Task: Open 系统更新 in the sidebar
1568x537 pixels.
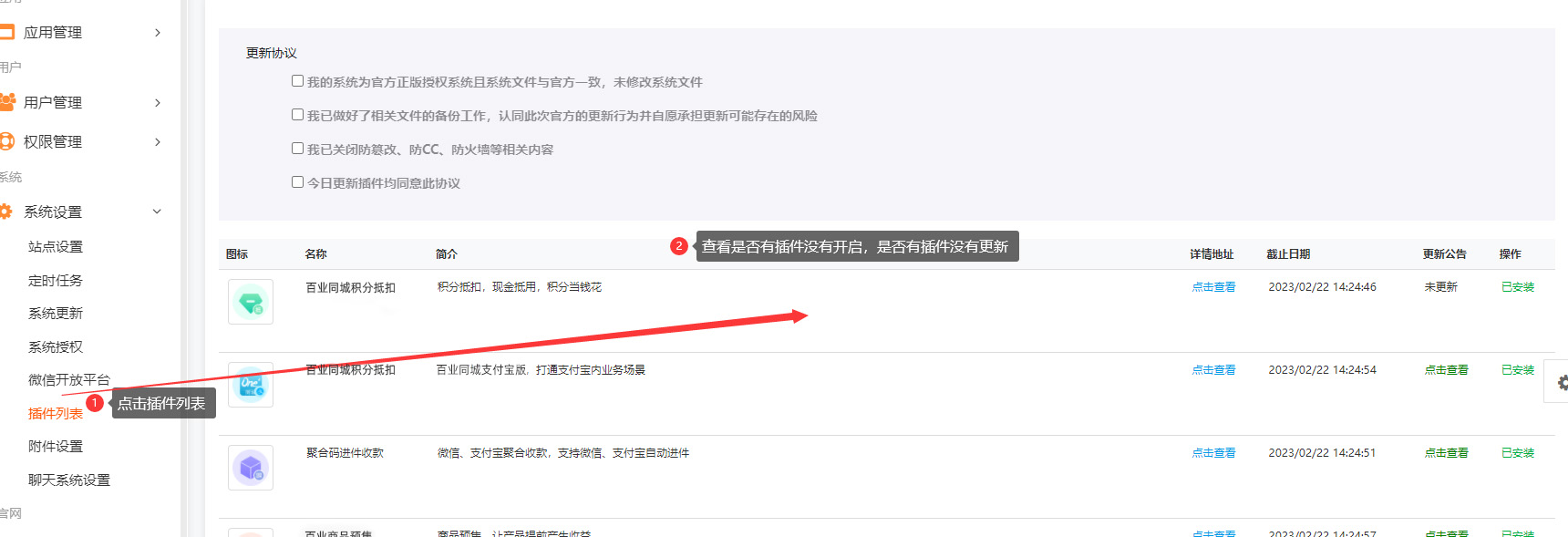Action: 55,313
